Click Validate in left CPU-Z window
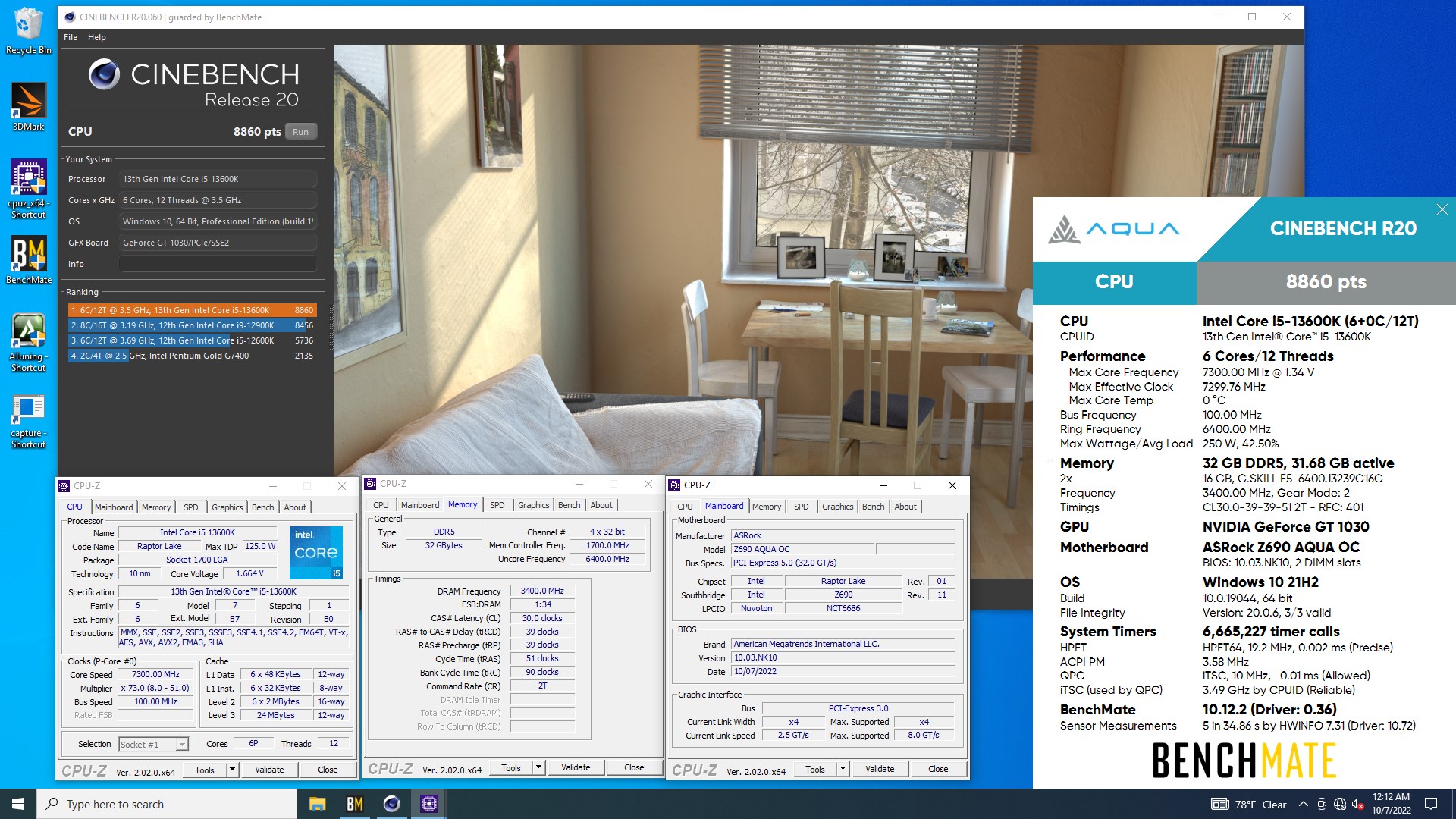This screenshot has width=1456, height=819. 269,770
